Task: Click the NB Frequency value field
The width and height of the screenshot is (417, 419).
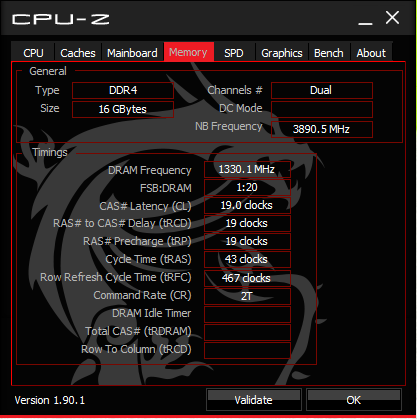Action: pos(322,129)
